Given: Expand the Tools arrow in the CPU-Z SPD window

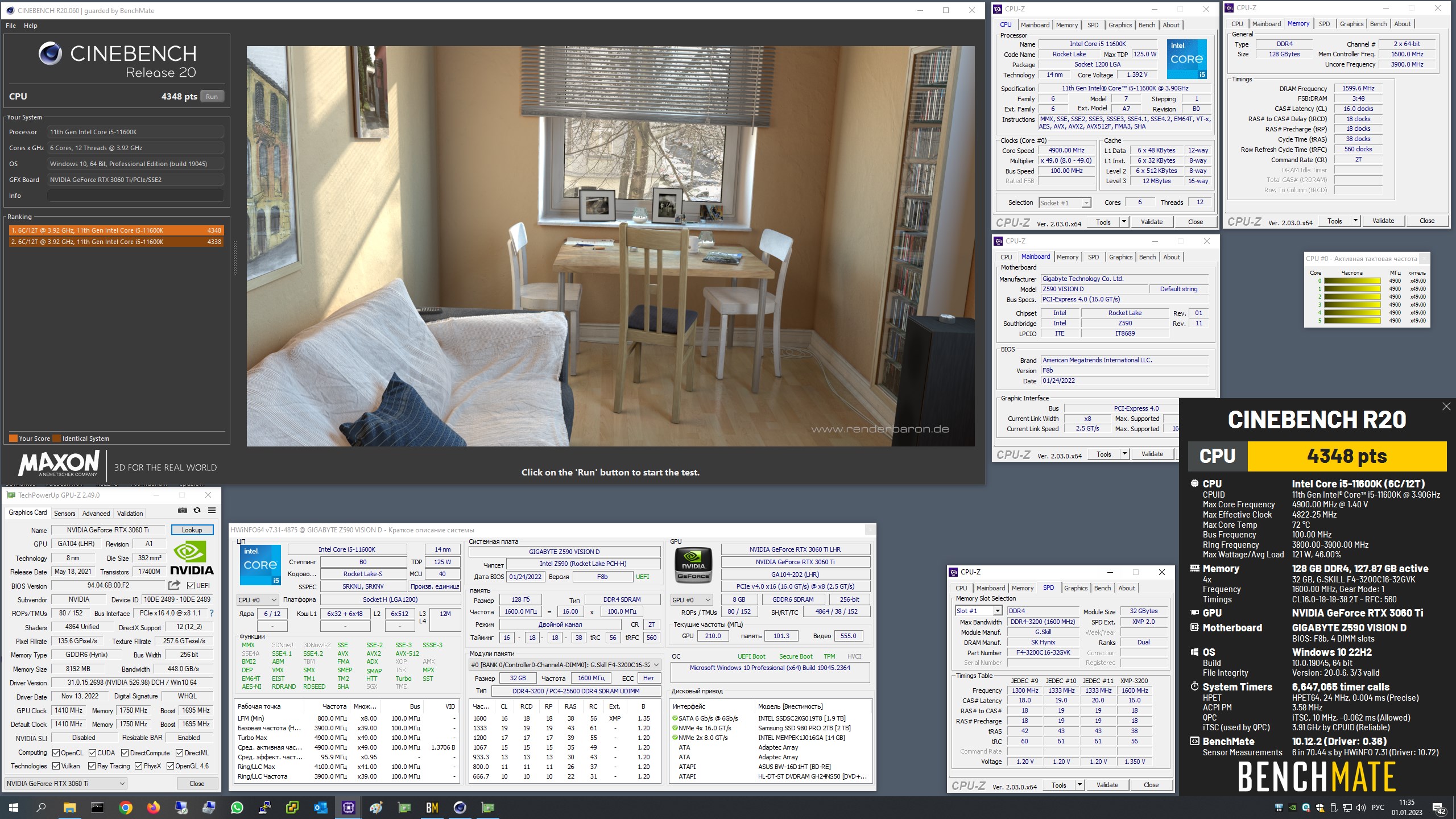Looking at the screenshot, I should pyautogui.click(x=1079, y=785).
